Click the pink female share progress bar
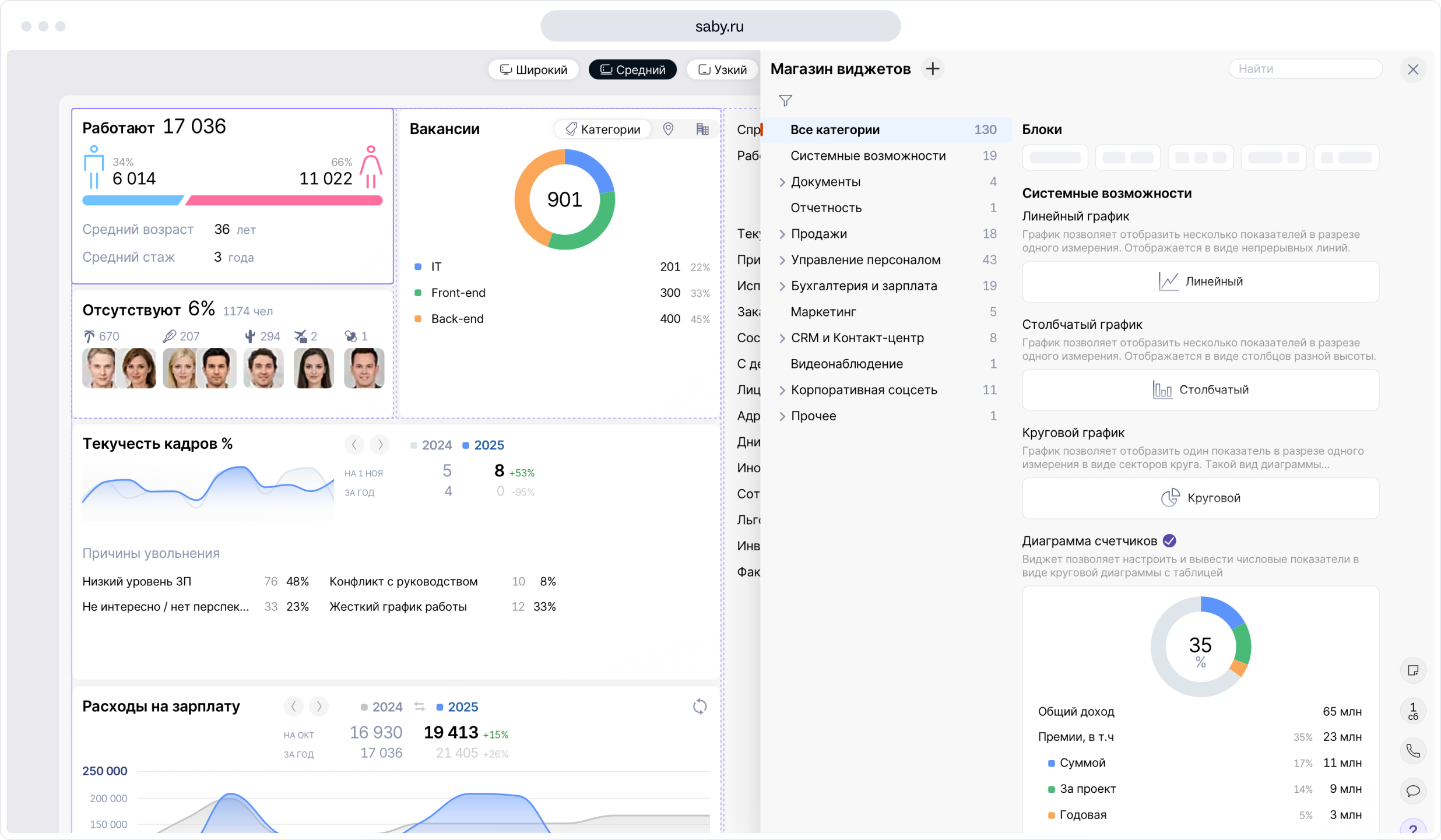This screenshot has height=840, width=1441. coord(284,201)
